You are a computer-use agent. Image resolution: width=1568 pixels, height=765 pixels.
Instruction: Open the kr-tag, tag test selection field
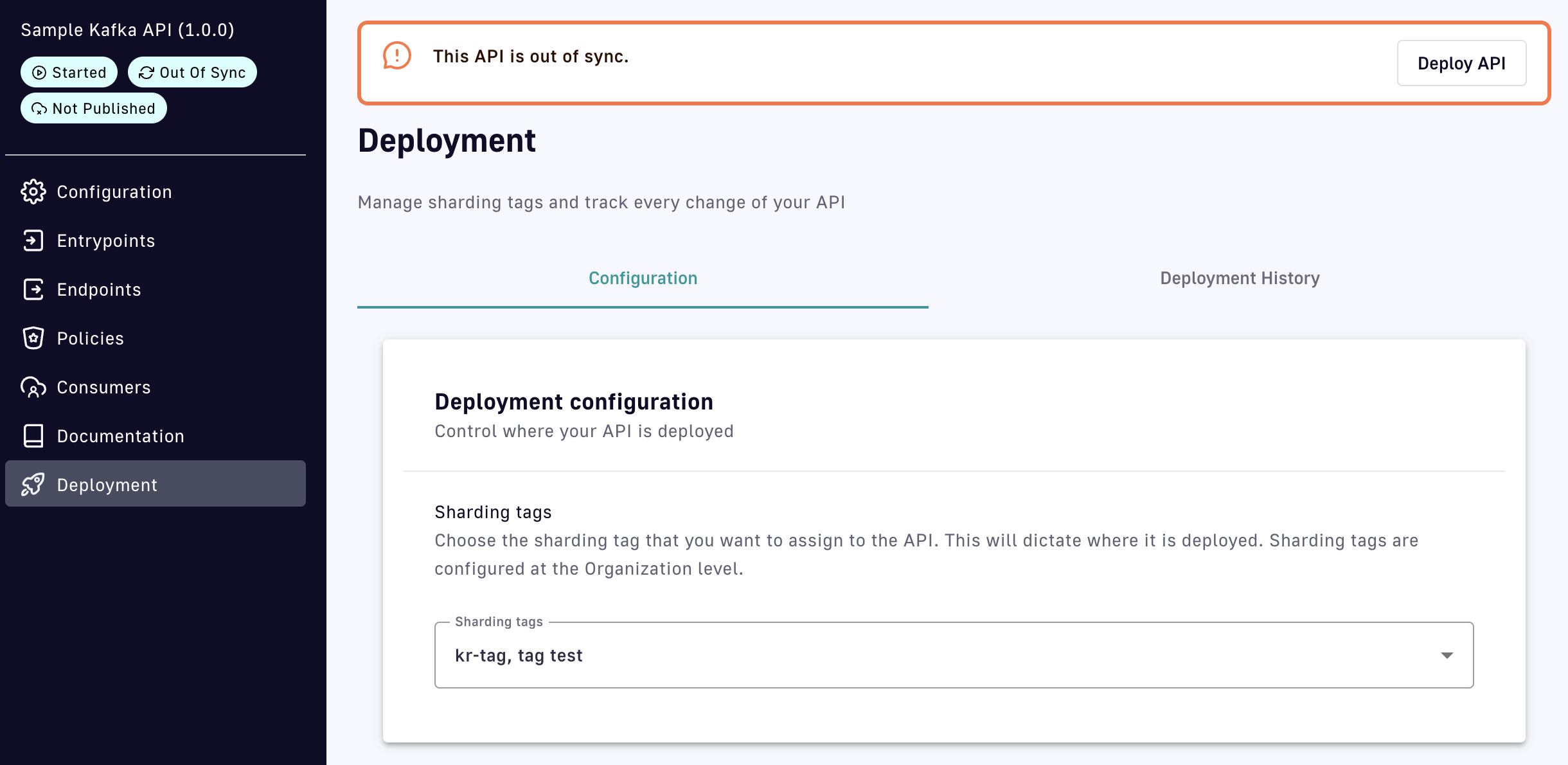tap(900, 655)
